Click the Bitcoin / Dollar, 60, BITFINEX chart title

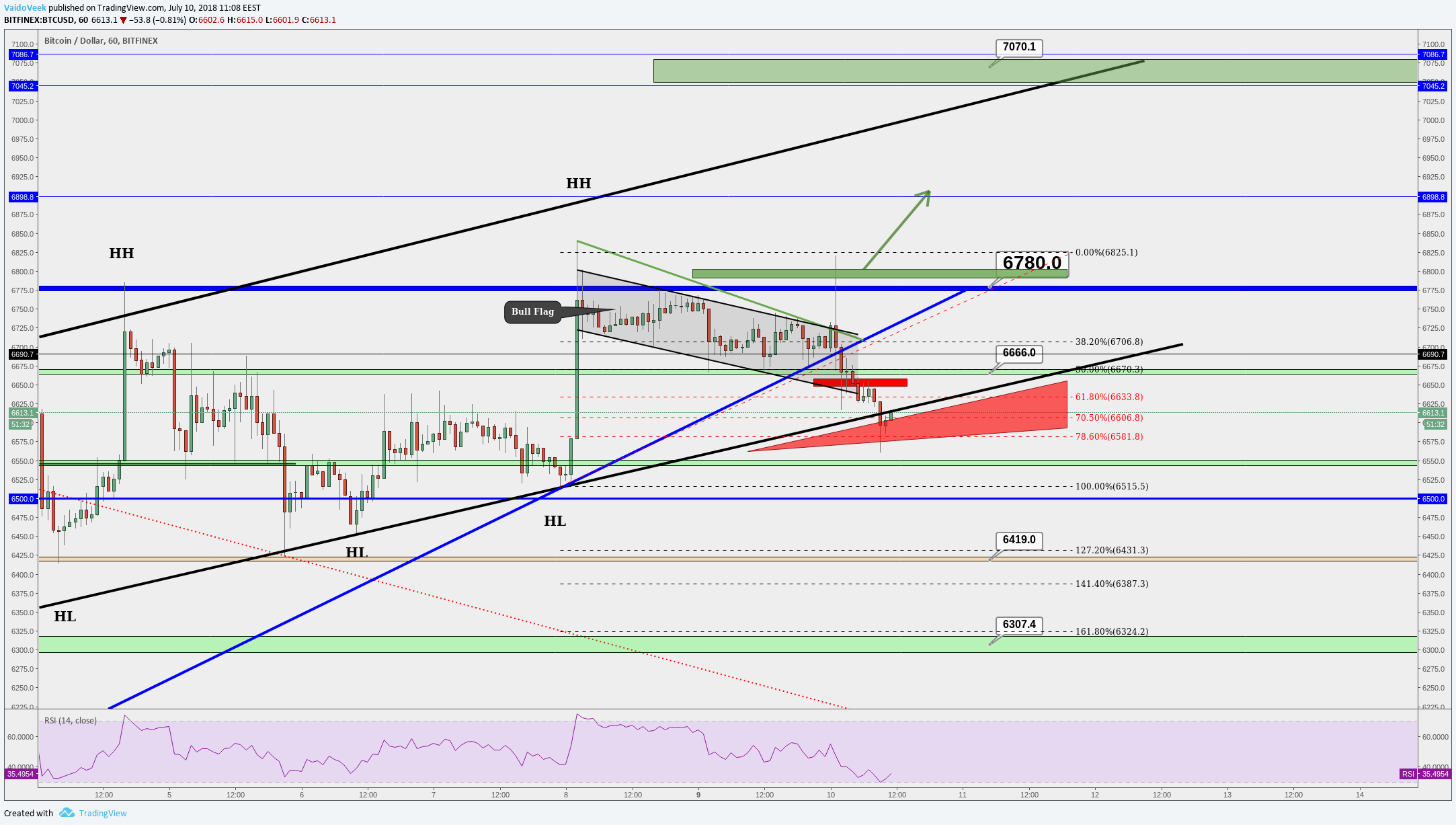101,41
